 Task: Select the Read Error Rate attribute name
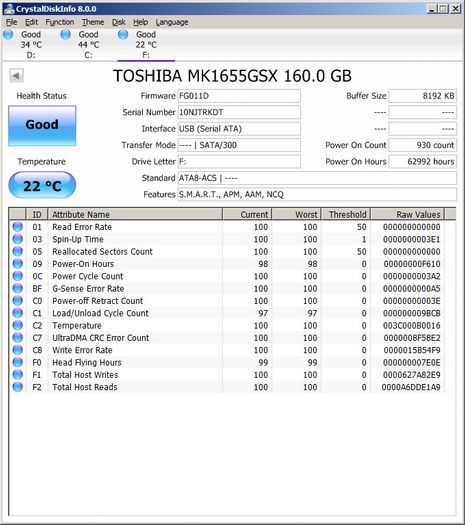coord(82,227)
